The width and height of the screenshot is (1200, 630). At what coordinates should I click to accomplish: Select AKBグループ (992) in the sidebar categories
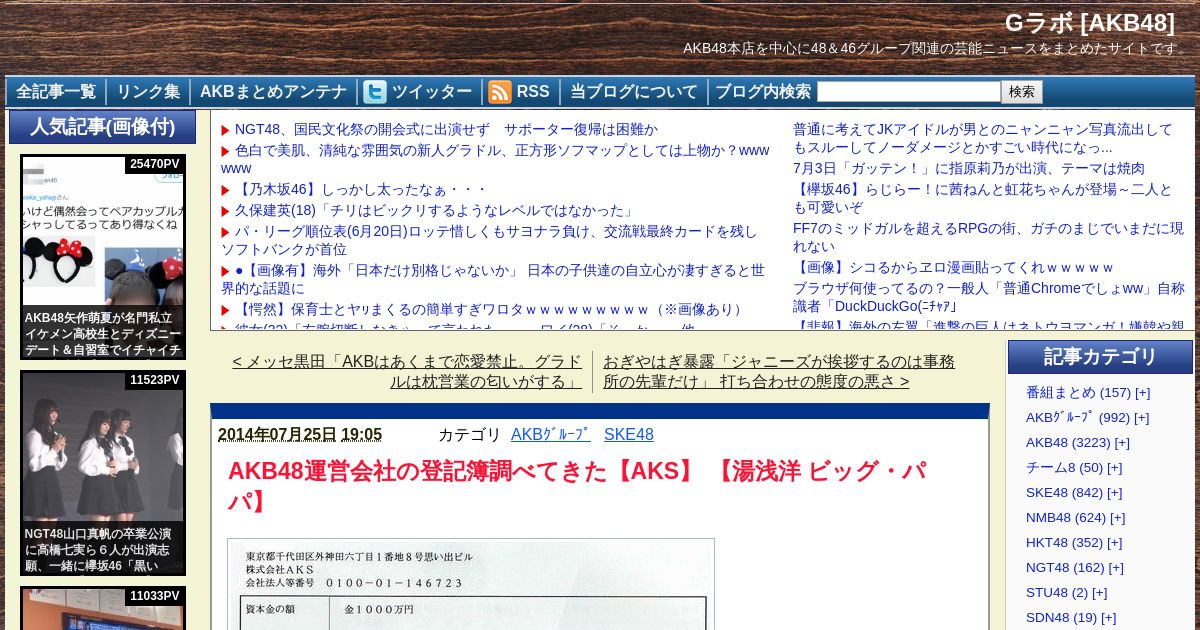click(1078, 417)
